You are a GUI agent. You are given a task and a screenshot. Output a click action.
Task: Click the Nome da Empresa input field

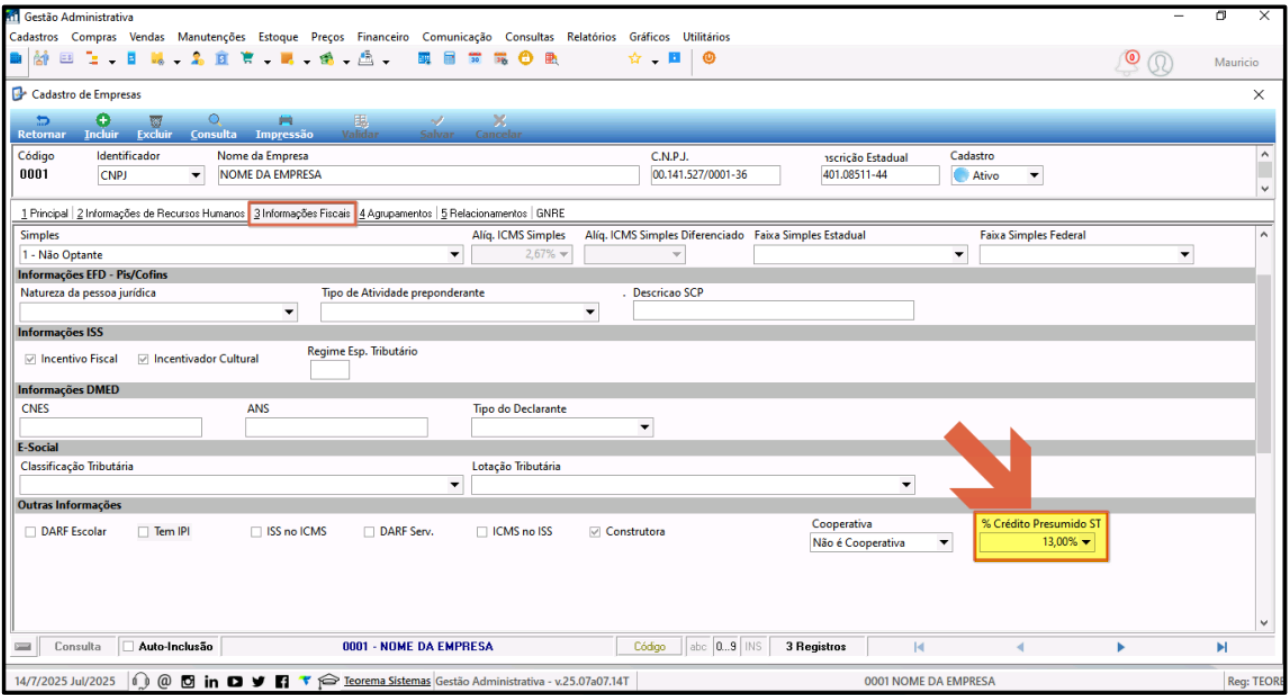428,175
